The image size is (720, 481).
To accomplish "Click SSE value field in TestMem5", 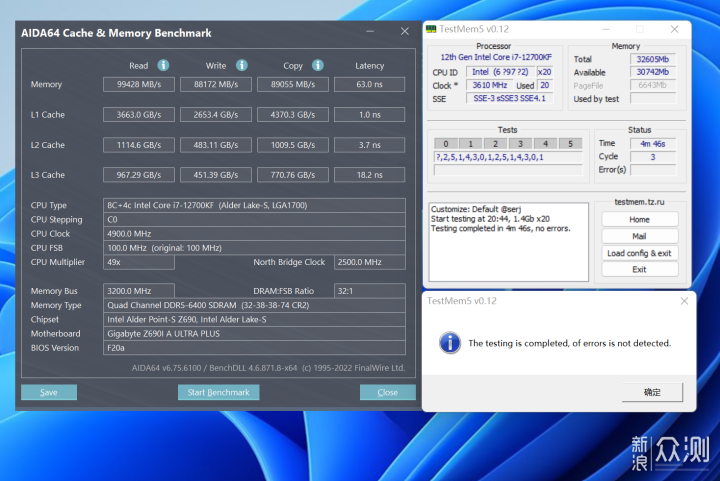I will click(510, 98).
